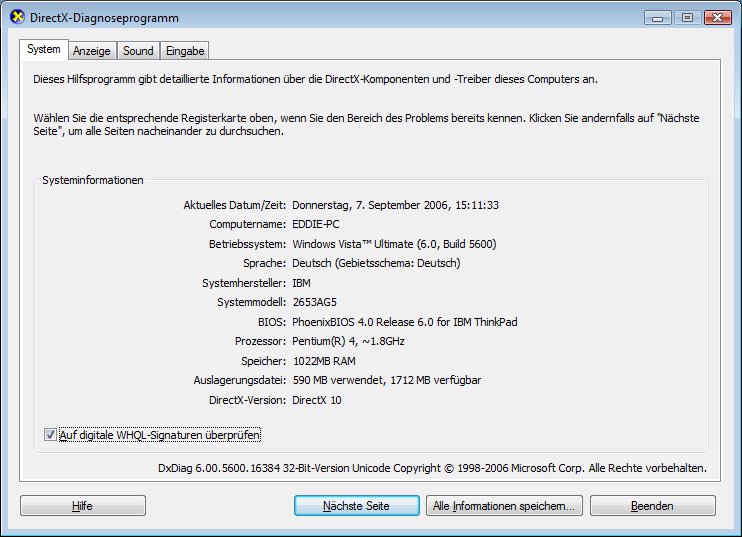Switch to the System tab
Image resolution: width=742 pixels, height=537 pixels.
coord(44,49)
